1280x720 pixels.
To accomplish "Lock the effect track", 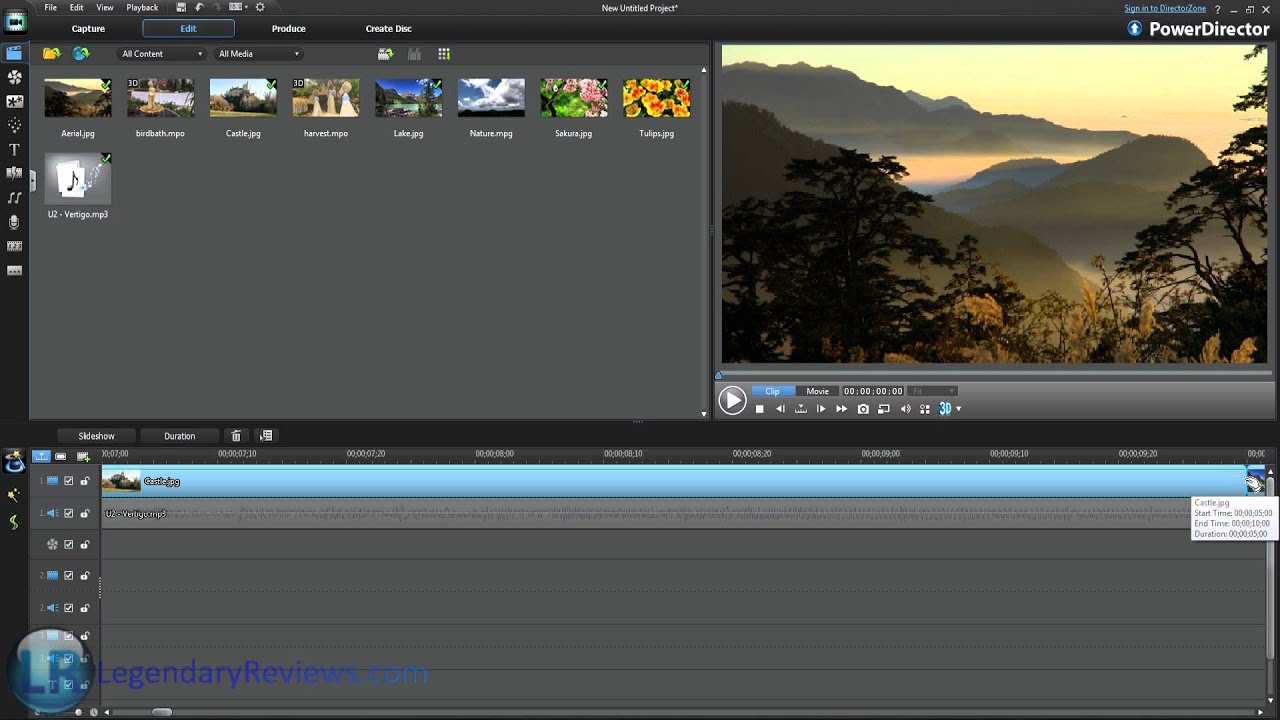I will tap(85, 545).
